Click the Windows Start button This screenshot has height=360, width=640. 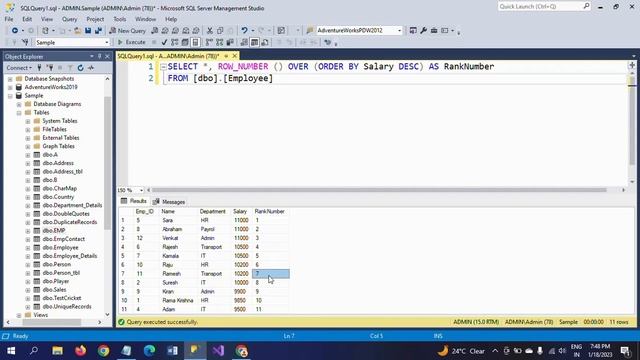[11, 351]
